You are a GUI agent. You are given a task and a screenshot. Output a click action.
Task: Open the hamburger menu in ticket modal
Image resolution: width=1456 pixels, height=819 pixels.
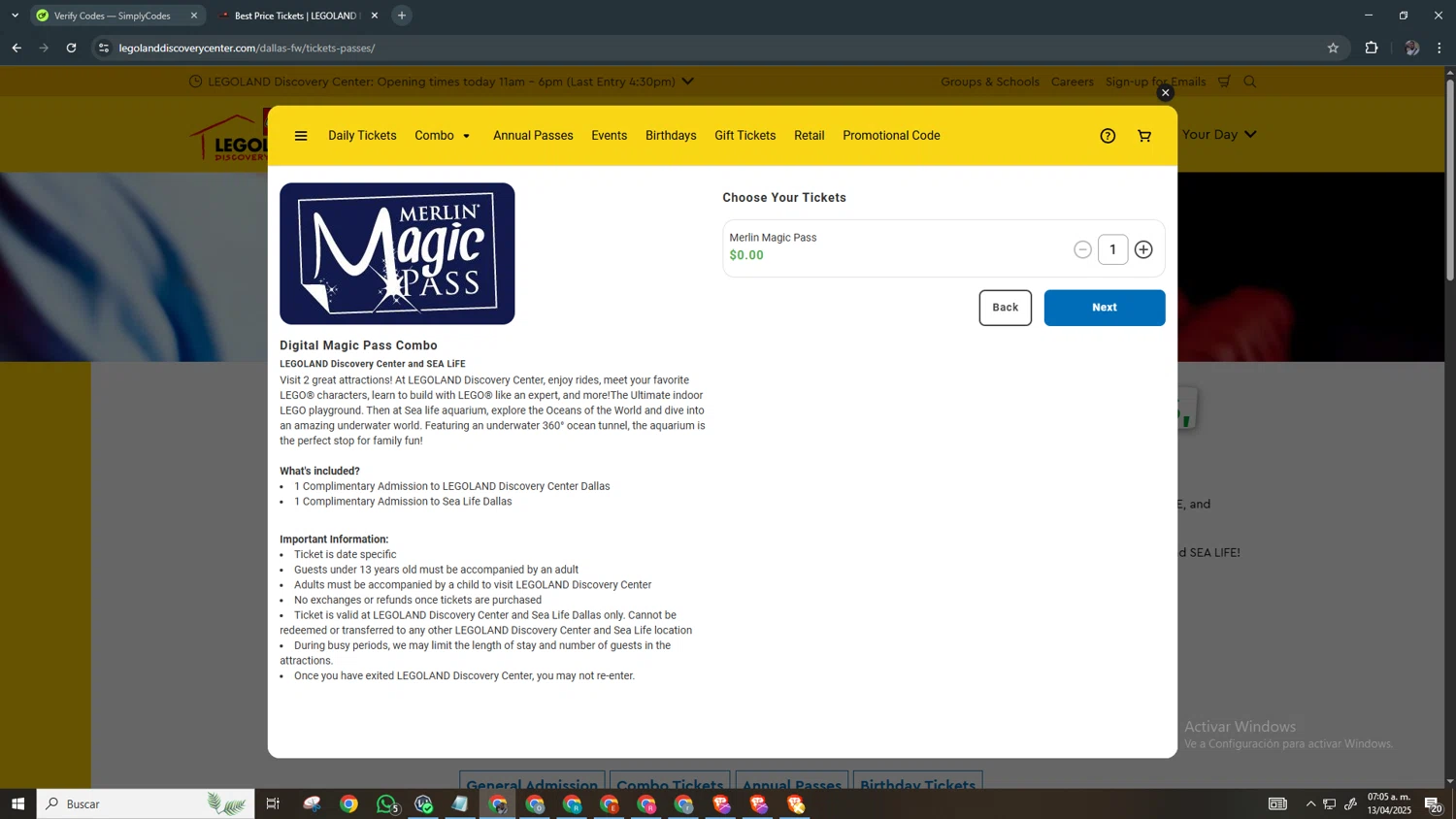pos(301,136)
